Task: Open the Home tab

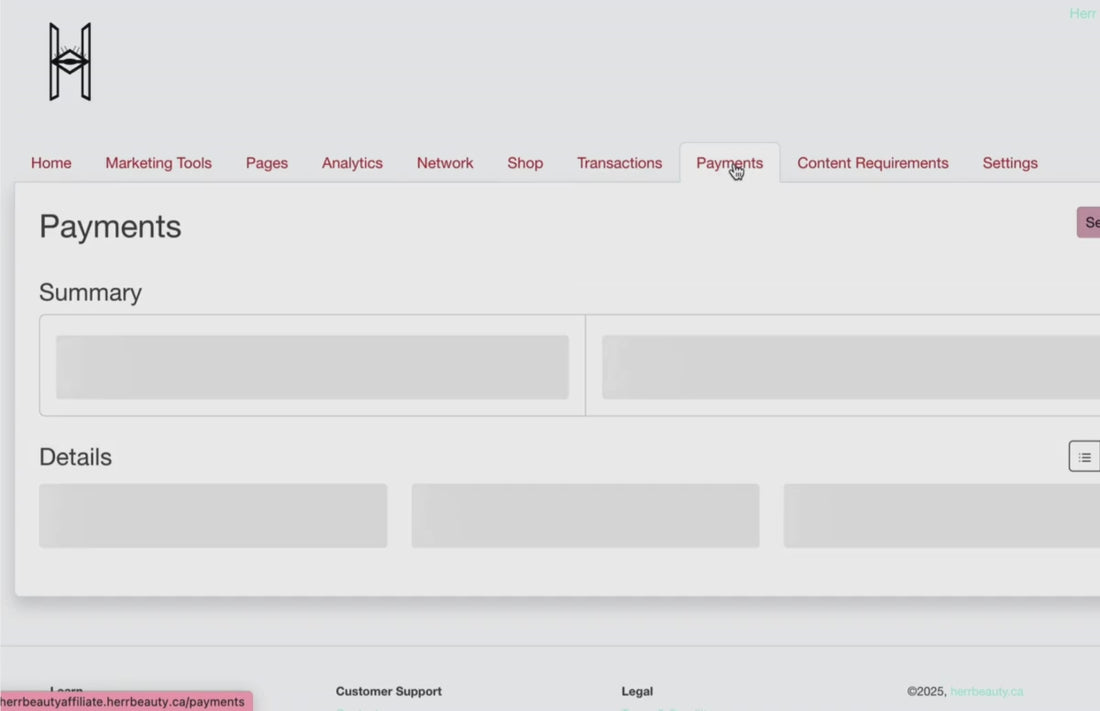Action: pos(51,163)
